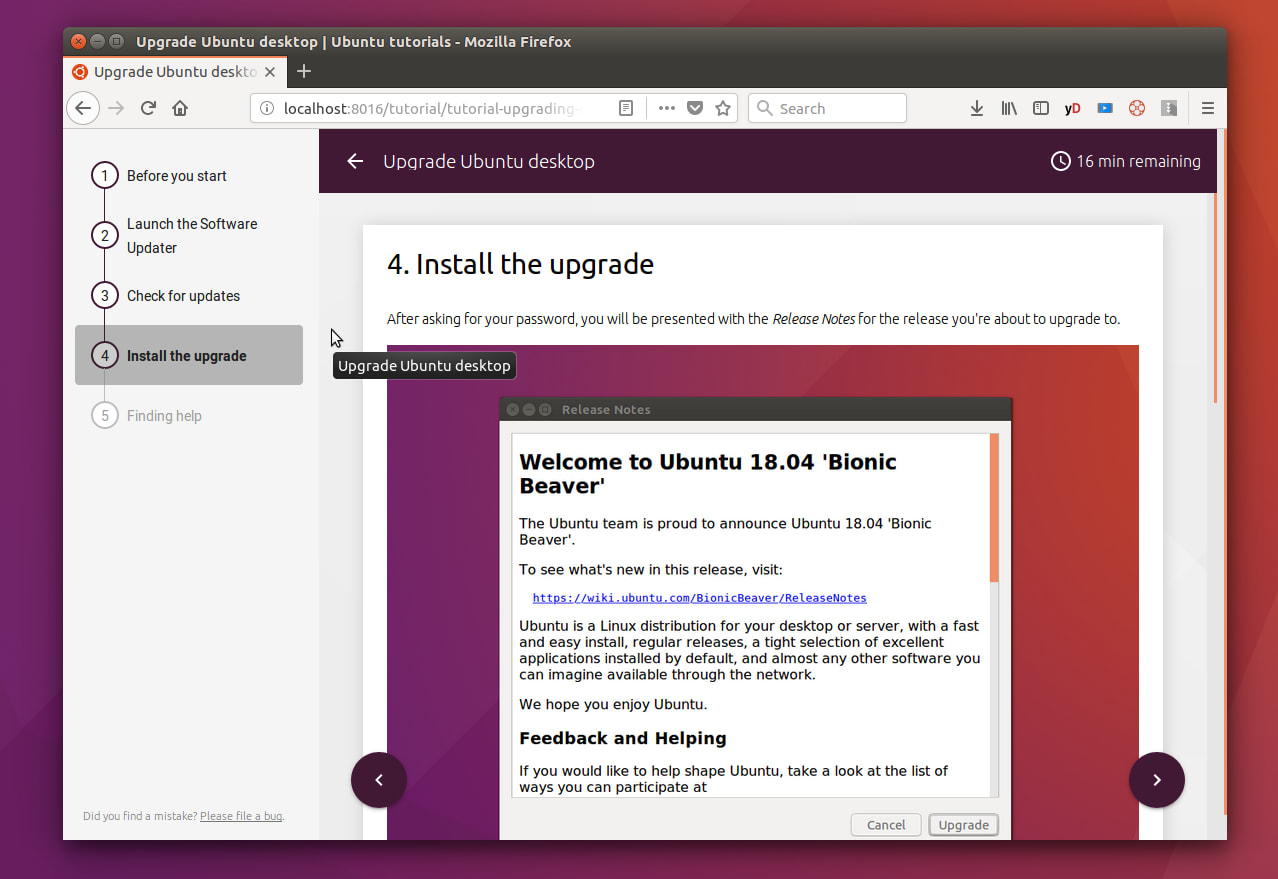This screenshot has width=1278, height=879.
Task: Click the clock icon by time remaining
Action: pyautogui.click(x=1061, y=161)
